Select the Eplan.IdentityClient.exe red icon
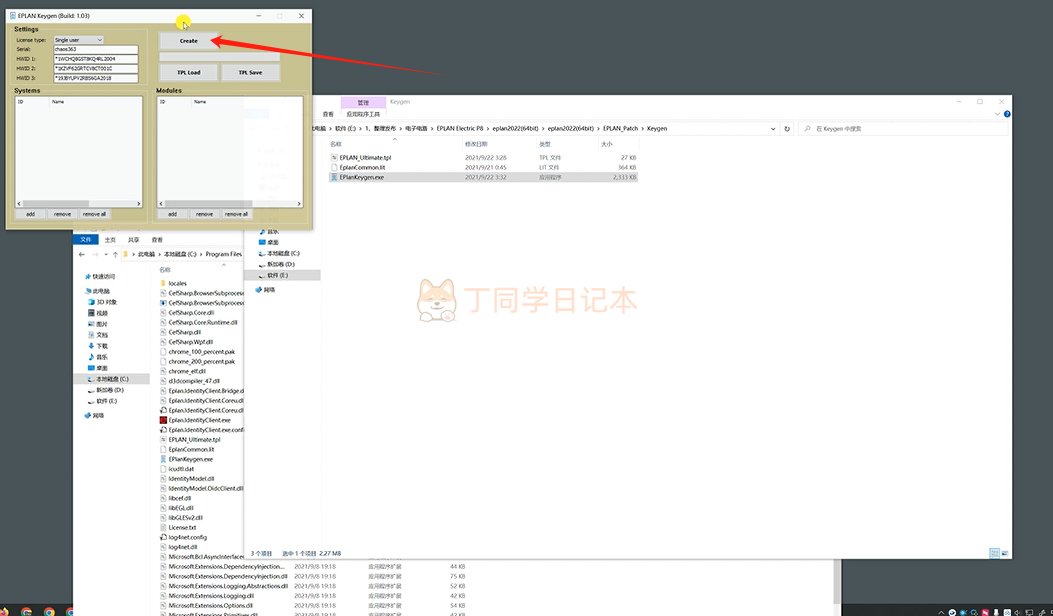Image resolution: width=1053 pixels, height=616 pixels. [x=163, y=420]
